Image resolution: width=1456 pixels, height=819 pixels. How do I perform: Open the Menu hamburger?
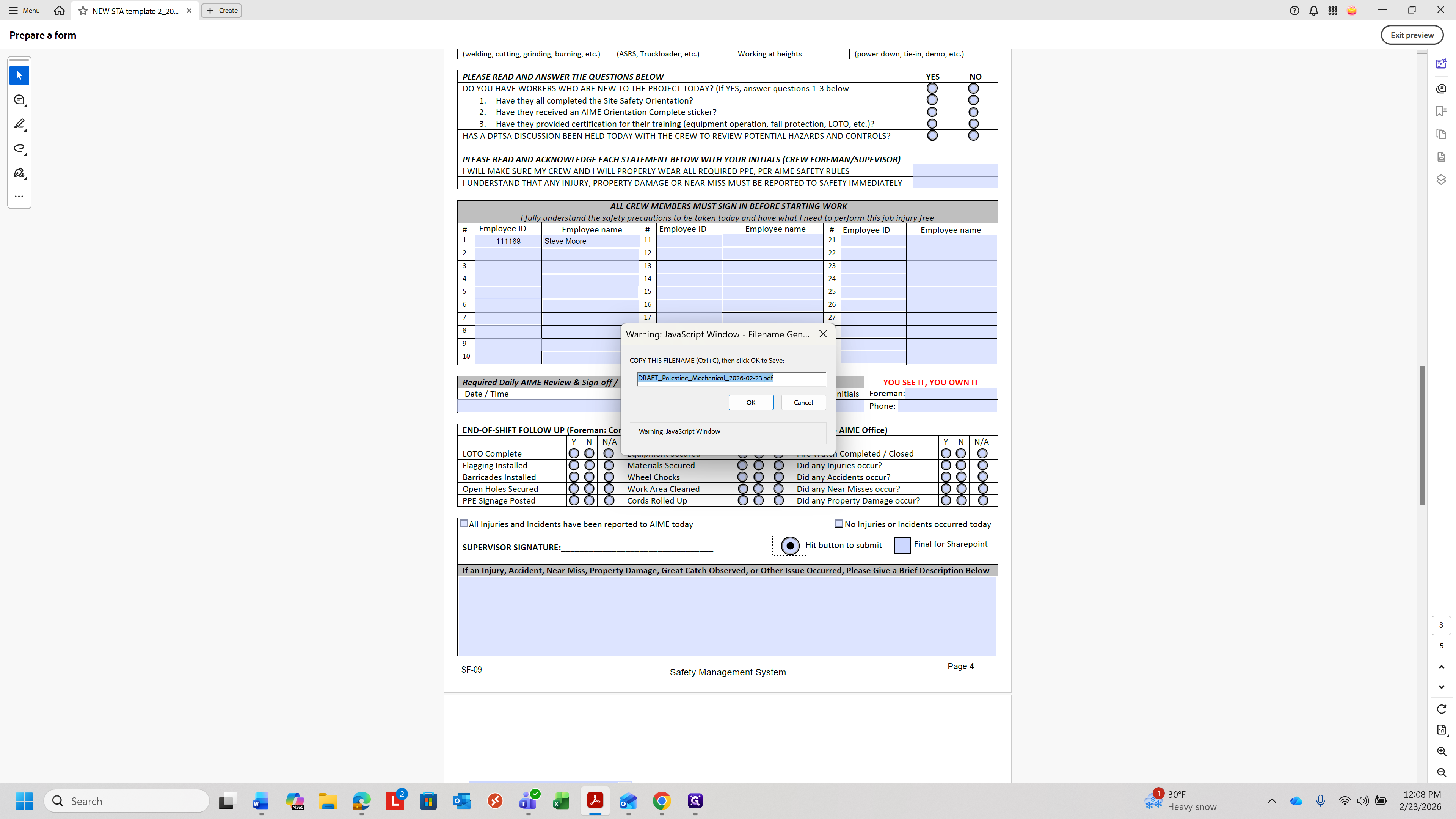24,10
